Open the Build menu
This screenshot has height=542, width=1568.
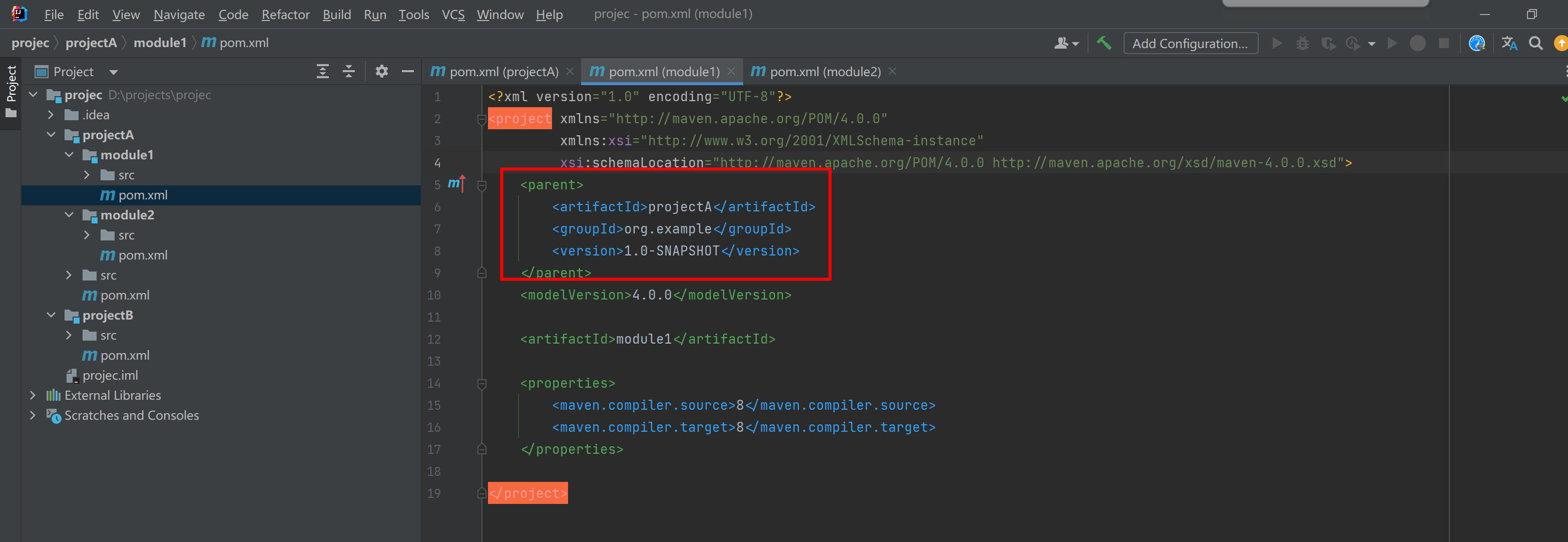click(337, 14)
